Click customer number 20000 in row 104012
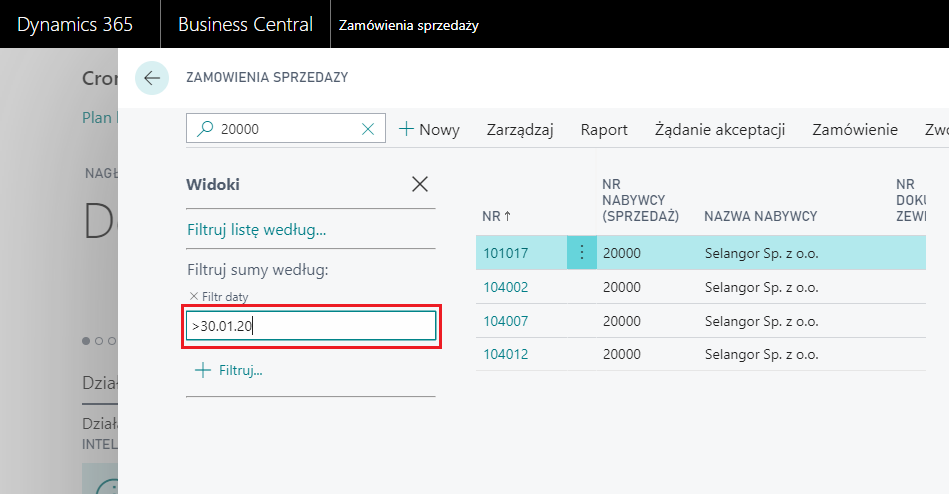 [x=622, y=354]
